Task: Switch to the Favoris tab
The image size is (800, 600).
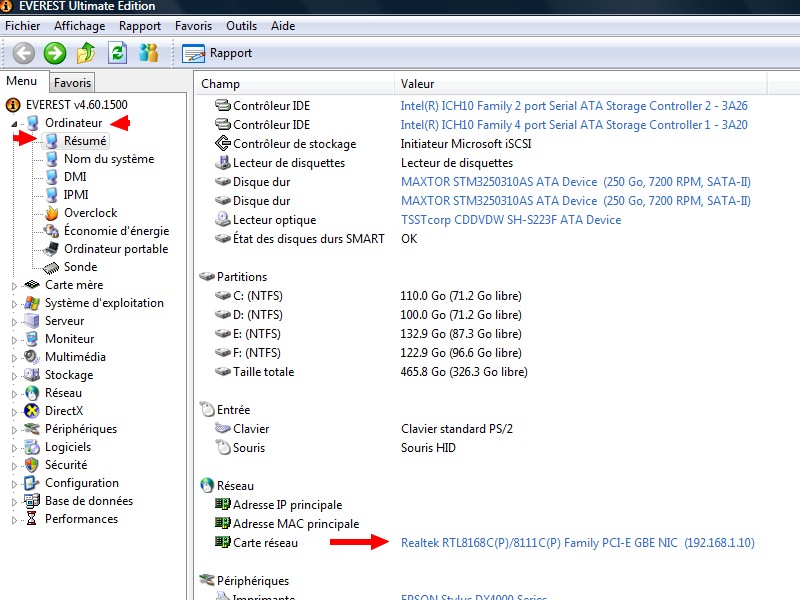Action: coord(72,83)
